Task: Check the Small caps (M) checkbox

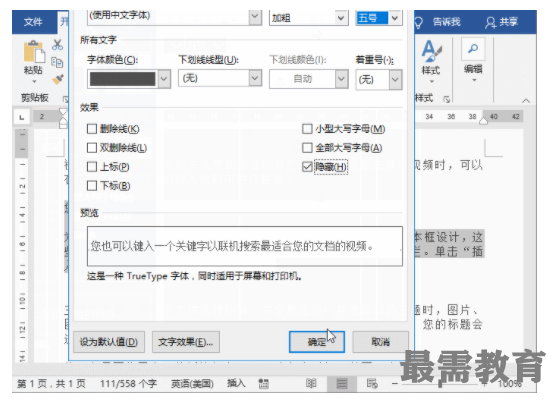Action: coord(307,129)
